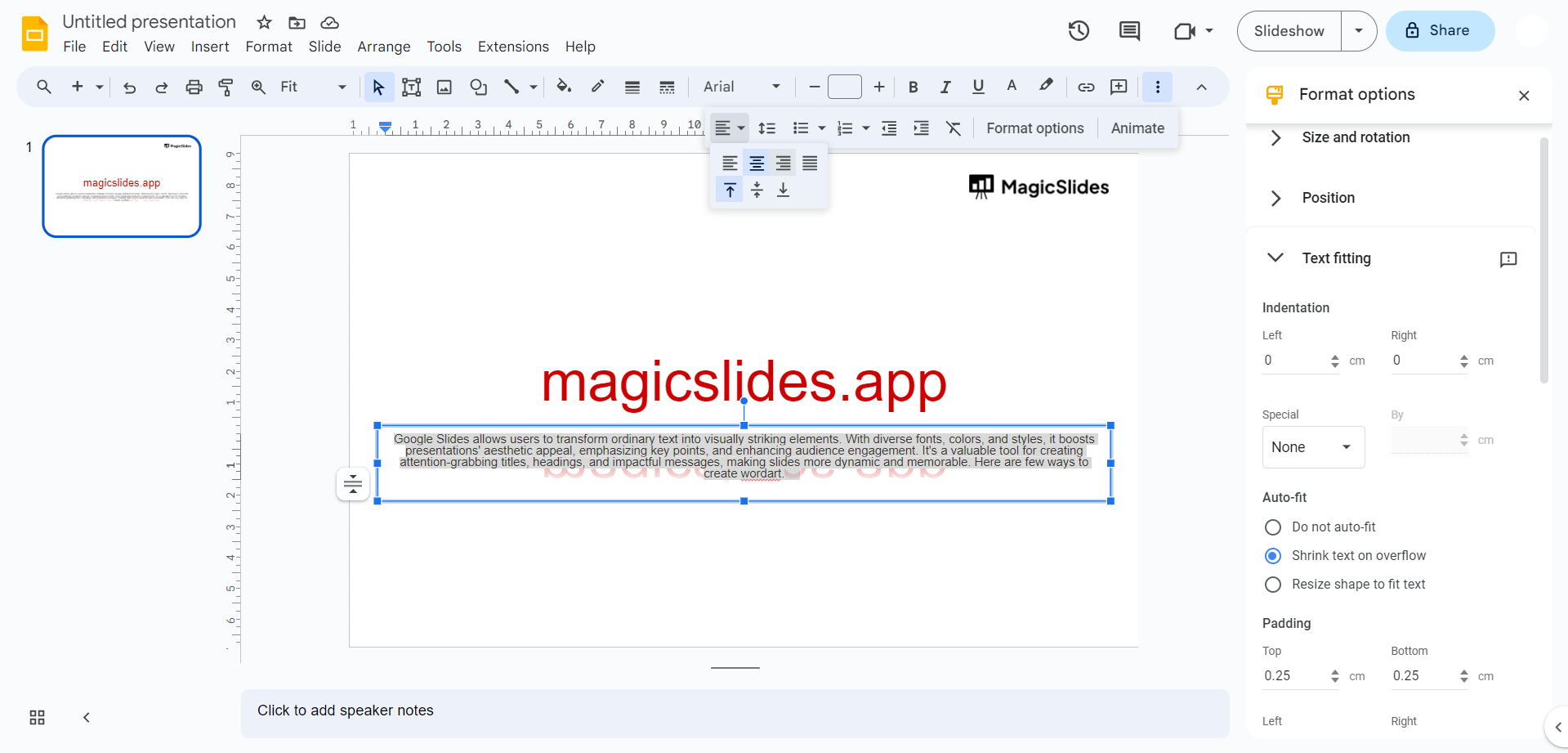Open the border color pencil
Screen dimensions: 1568x753
click(x=598, y=87)
